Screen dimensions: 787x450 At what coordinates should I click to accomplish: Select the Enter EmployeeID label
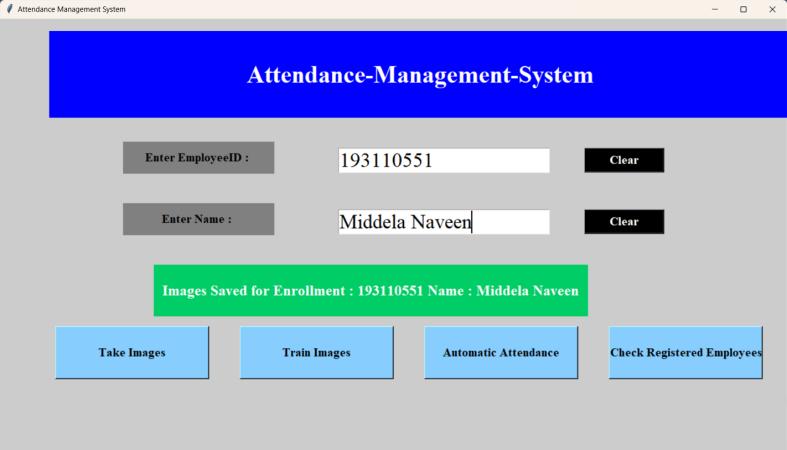(x=198, y=158)
